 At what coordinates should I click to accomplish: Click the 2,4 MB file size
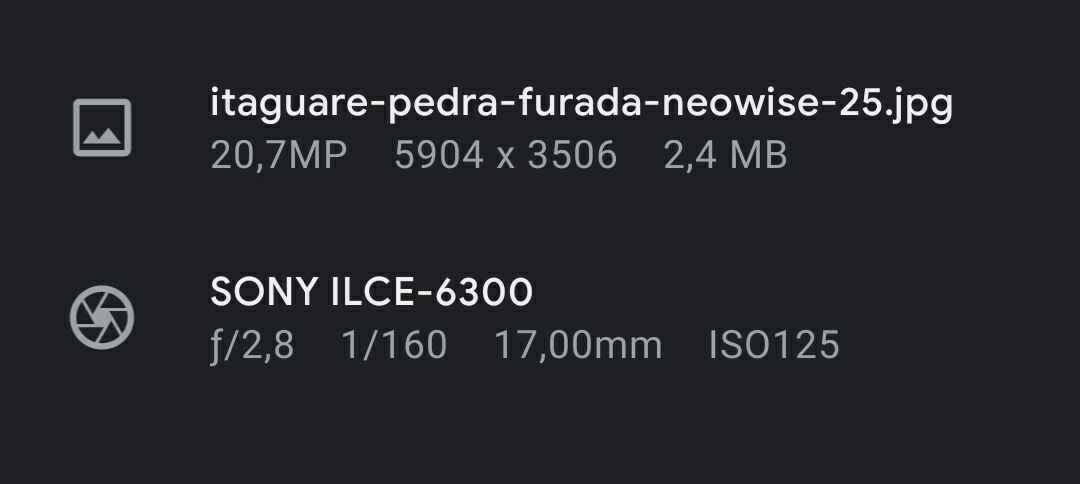[725, 155]
